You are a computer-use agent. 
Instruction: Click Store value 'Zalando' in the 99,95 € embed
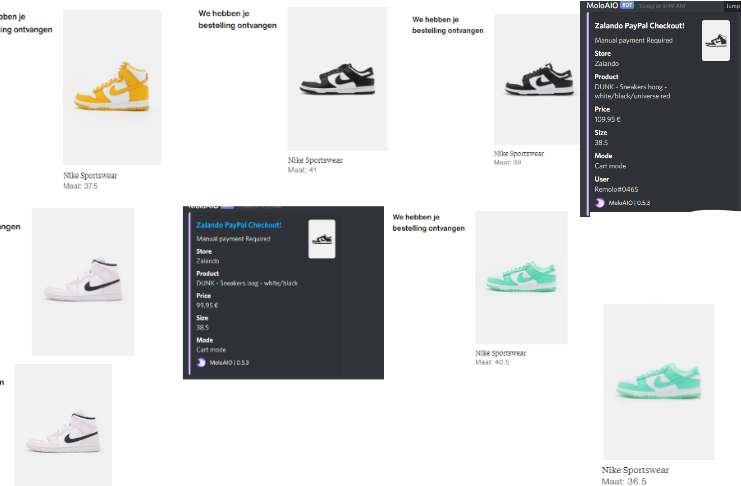(x=207, y=261)
